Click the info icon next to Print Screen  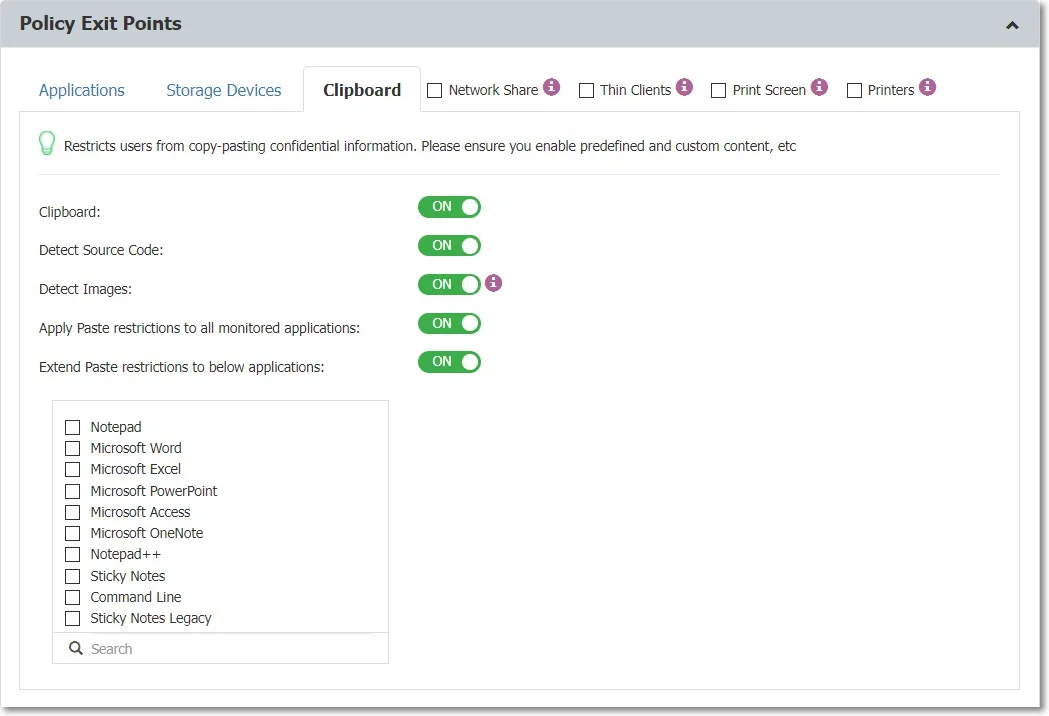820,87
